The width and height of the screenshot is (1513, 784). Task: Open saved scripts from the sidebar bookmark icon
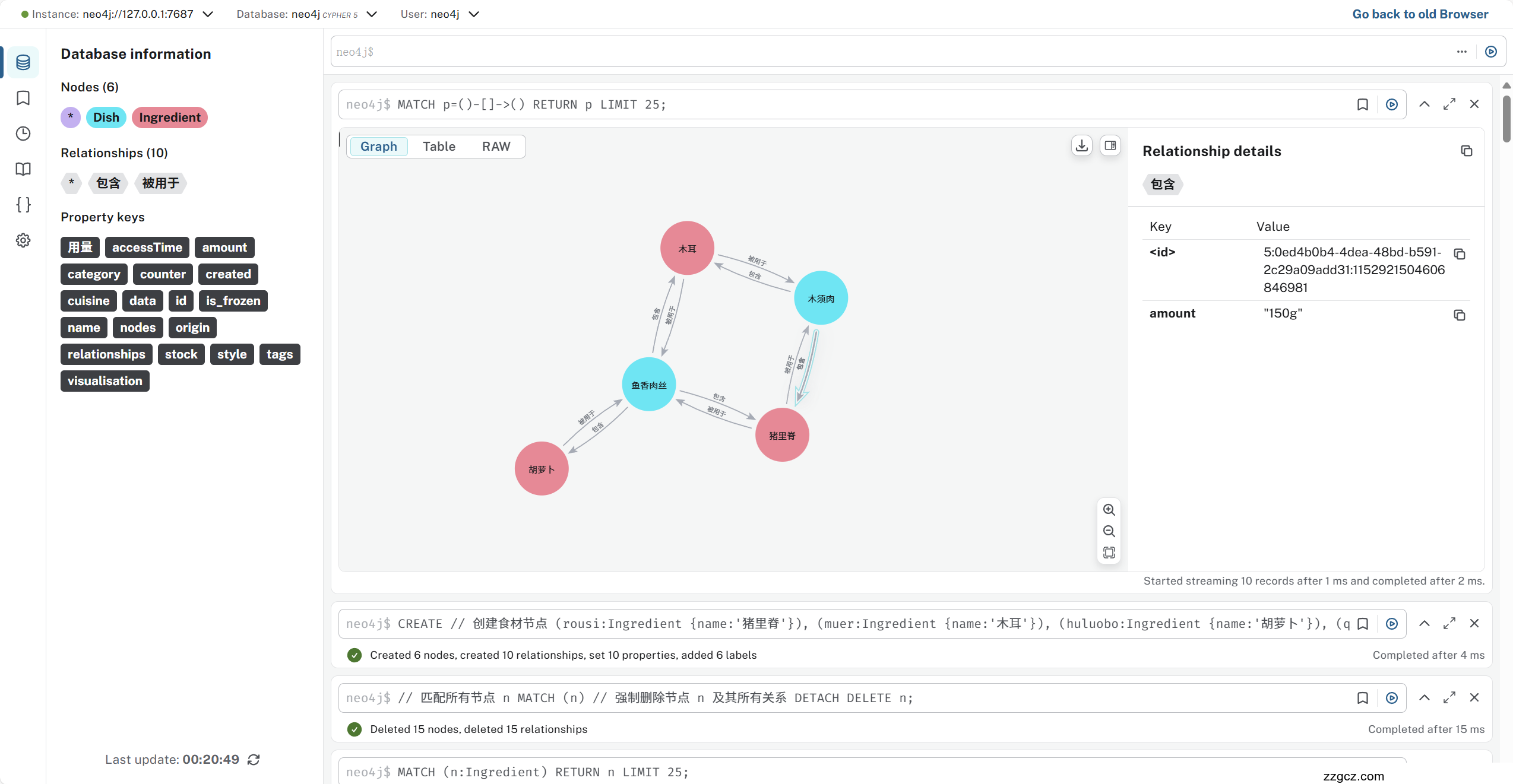(23, 98)
